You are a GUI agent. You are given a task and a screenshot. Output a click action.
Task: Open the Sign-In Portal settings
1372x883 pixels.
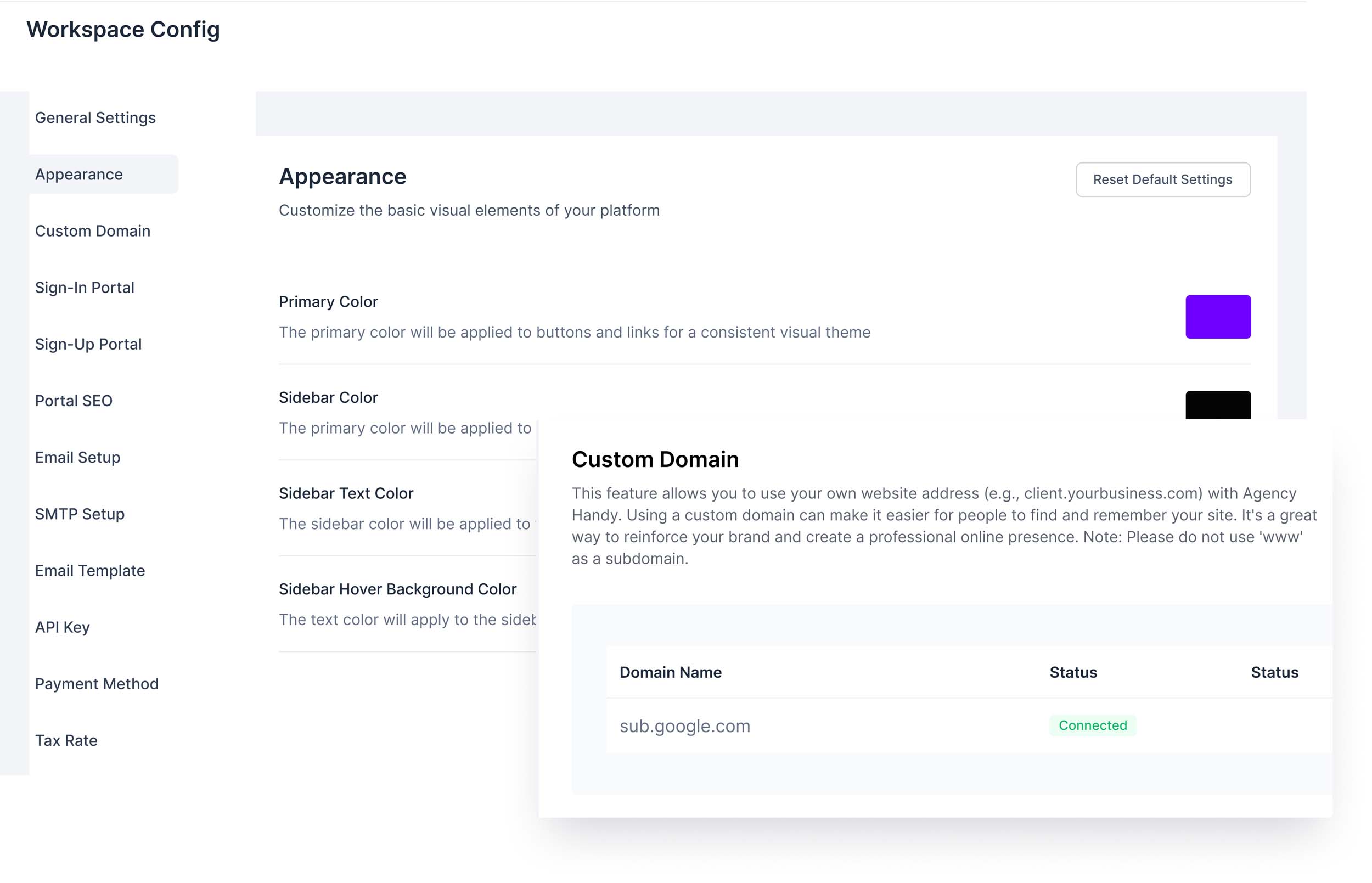[x=85, y=287]
